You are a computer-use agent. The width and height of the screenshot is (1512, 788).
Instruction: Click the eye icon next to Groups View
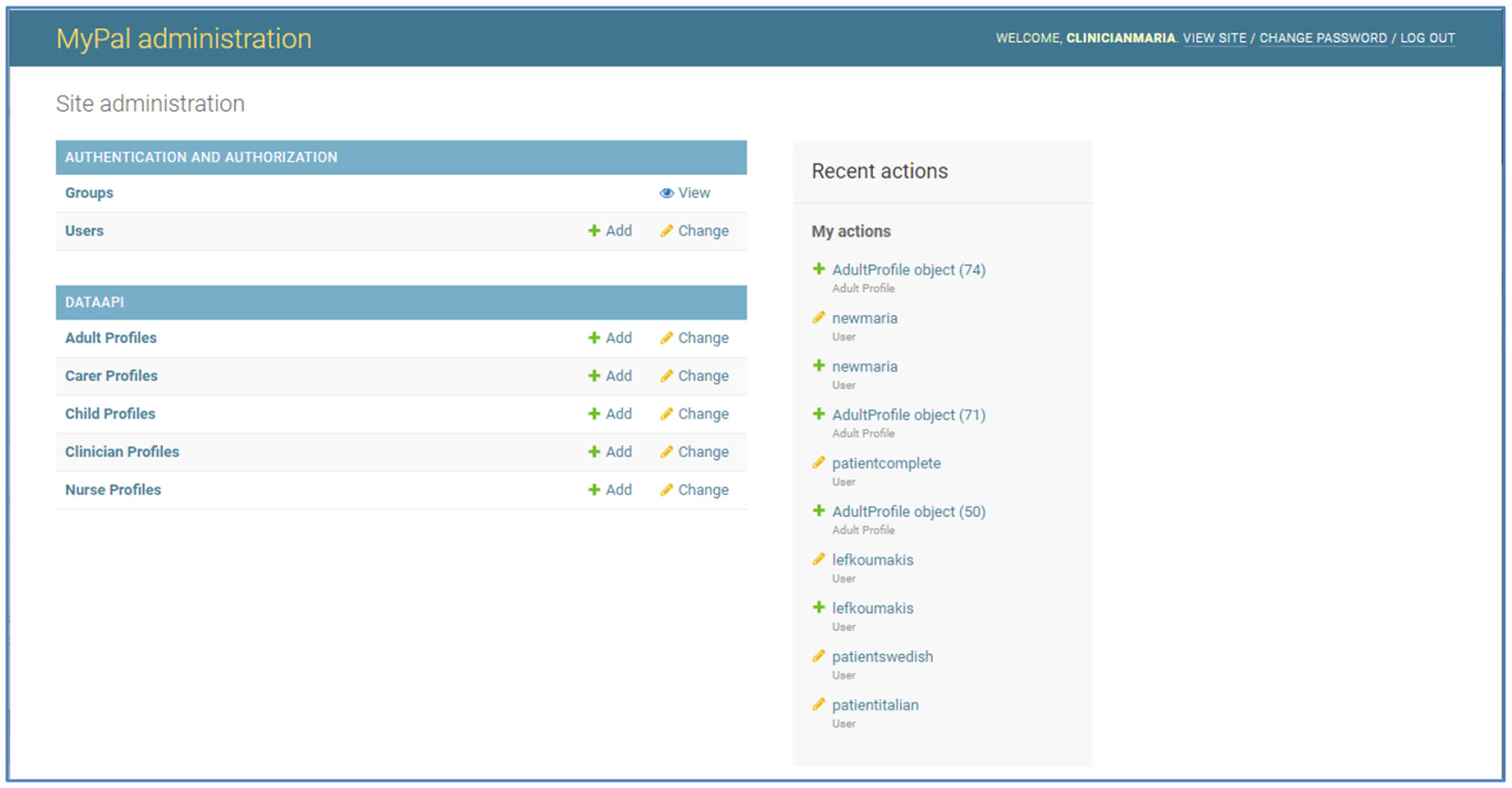click(666, 194)
